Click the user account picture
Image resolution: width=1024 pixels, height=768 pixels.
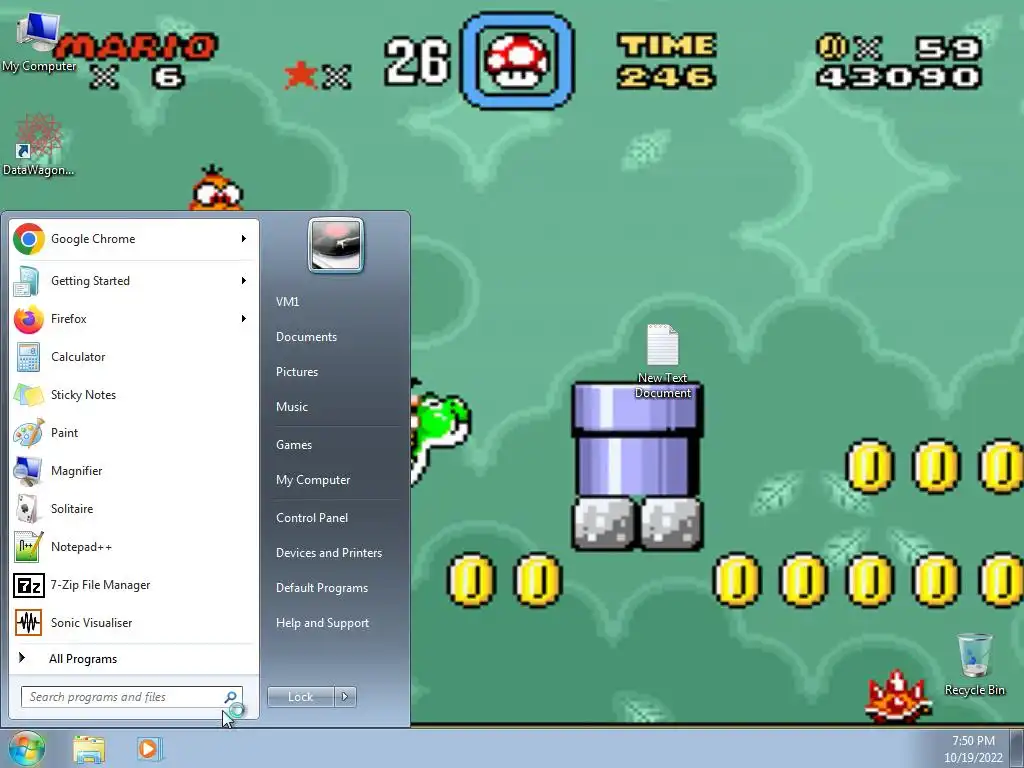[x=336, y=246]
